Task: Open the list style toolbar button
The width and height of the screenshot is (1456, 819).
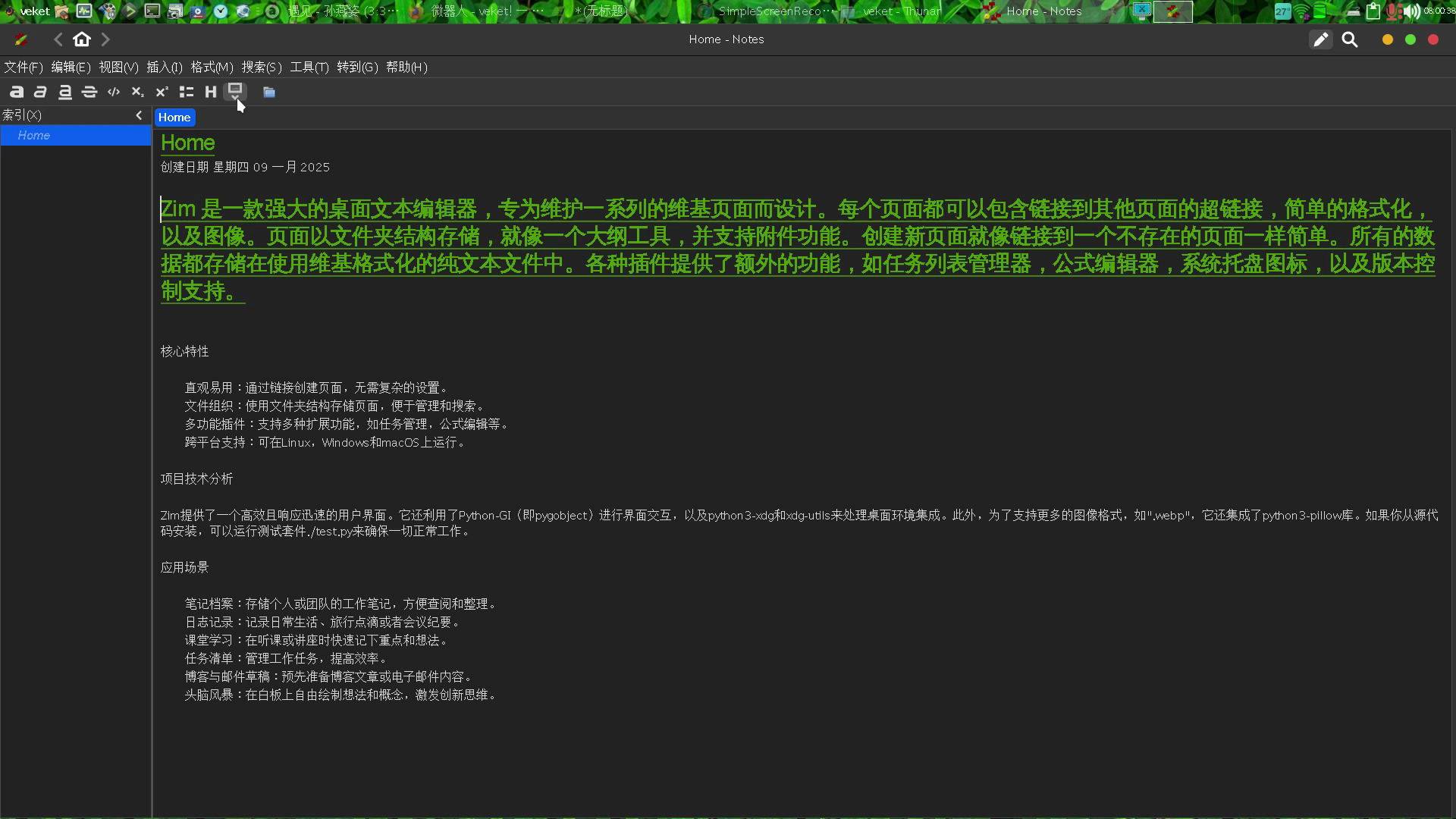Action: tap(187, 92)
